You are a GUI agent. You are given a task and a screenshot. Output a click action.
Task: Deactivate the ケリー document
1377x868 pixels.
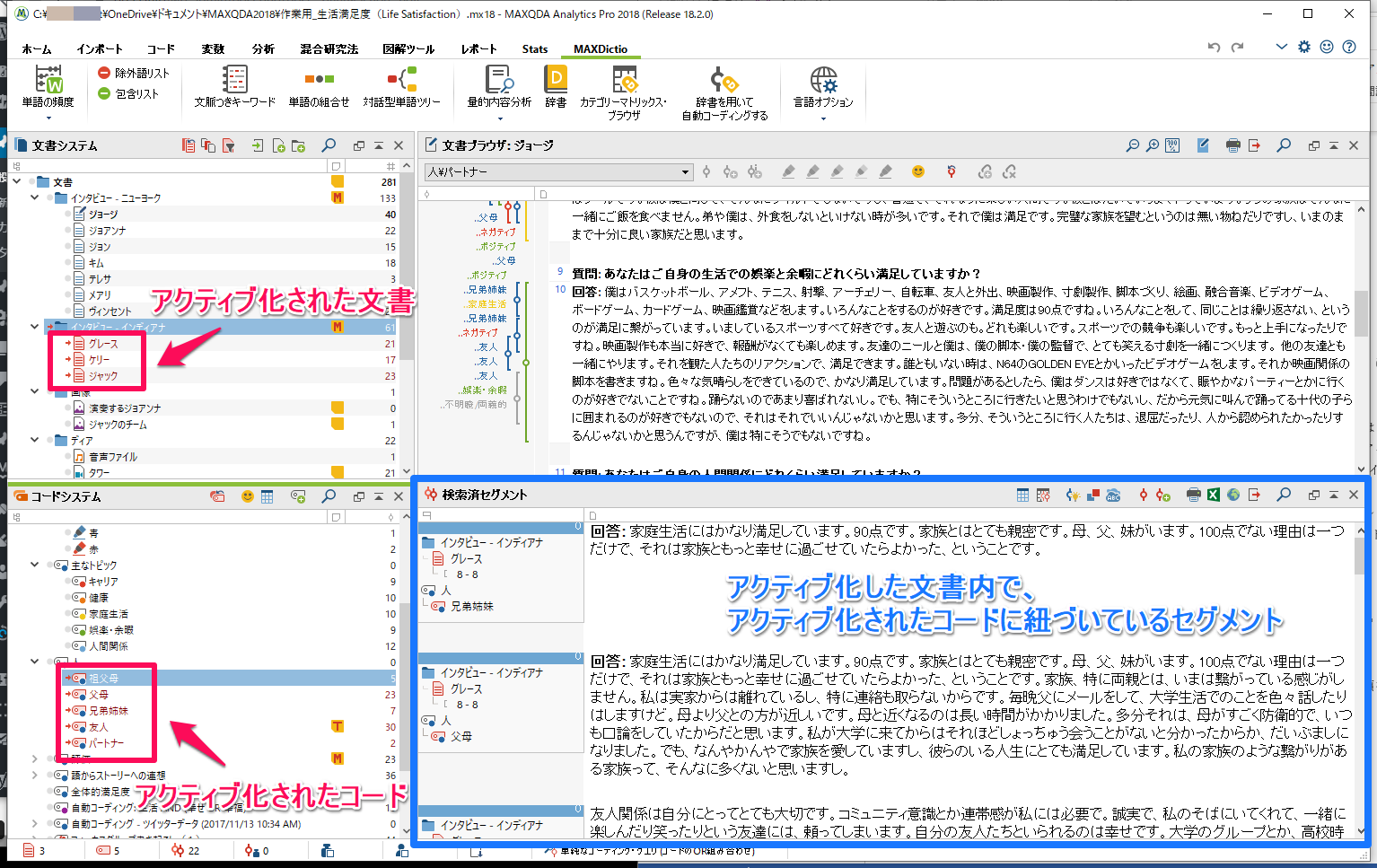[x=67, y=359]
